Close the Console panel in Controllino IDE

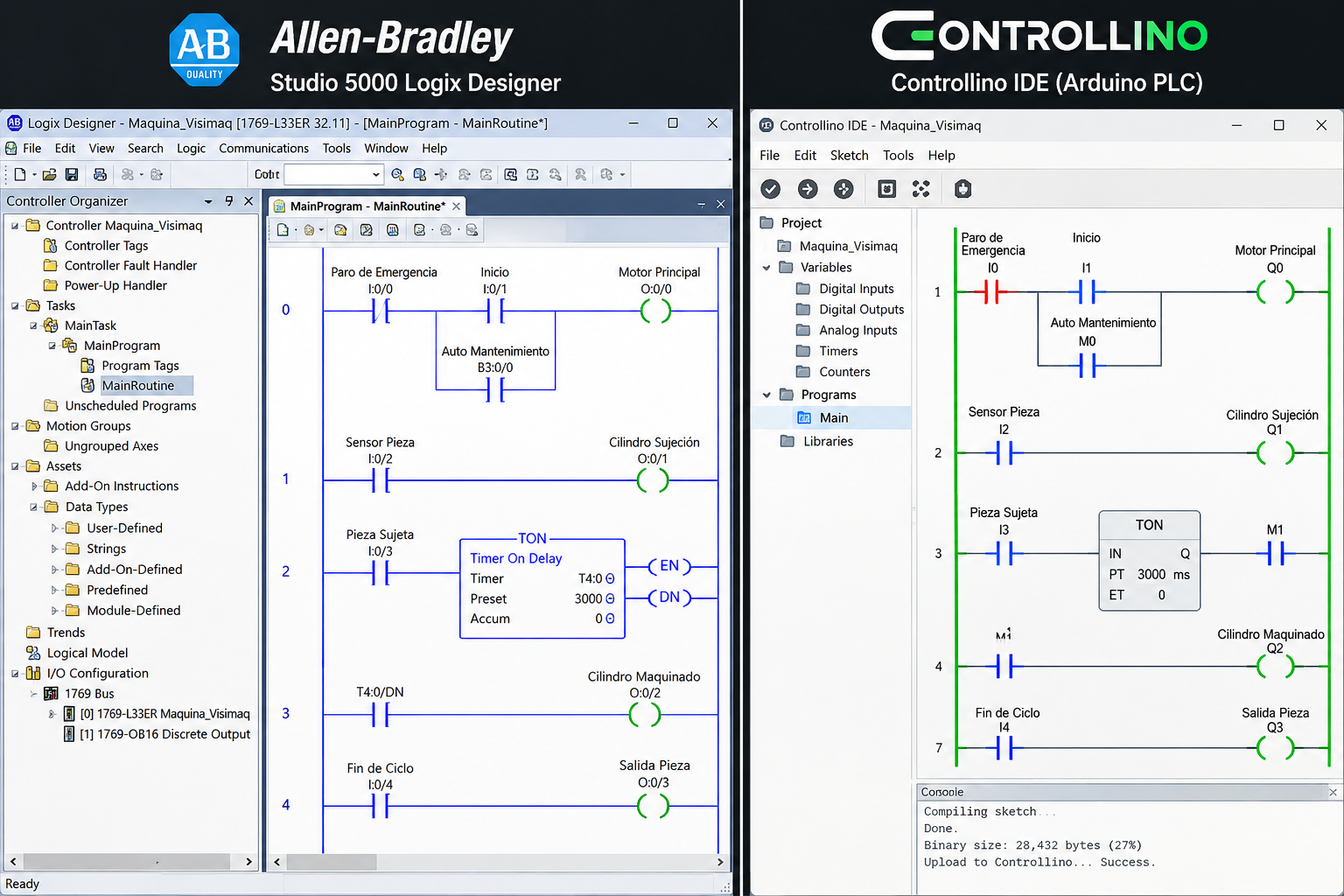(x=1333, y=792)
